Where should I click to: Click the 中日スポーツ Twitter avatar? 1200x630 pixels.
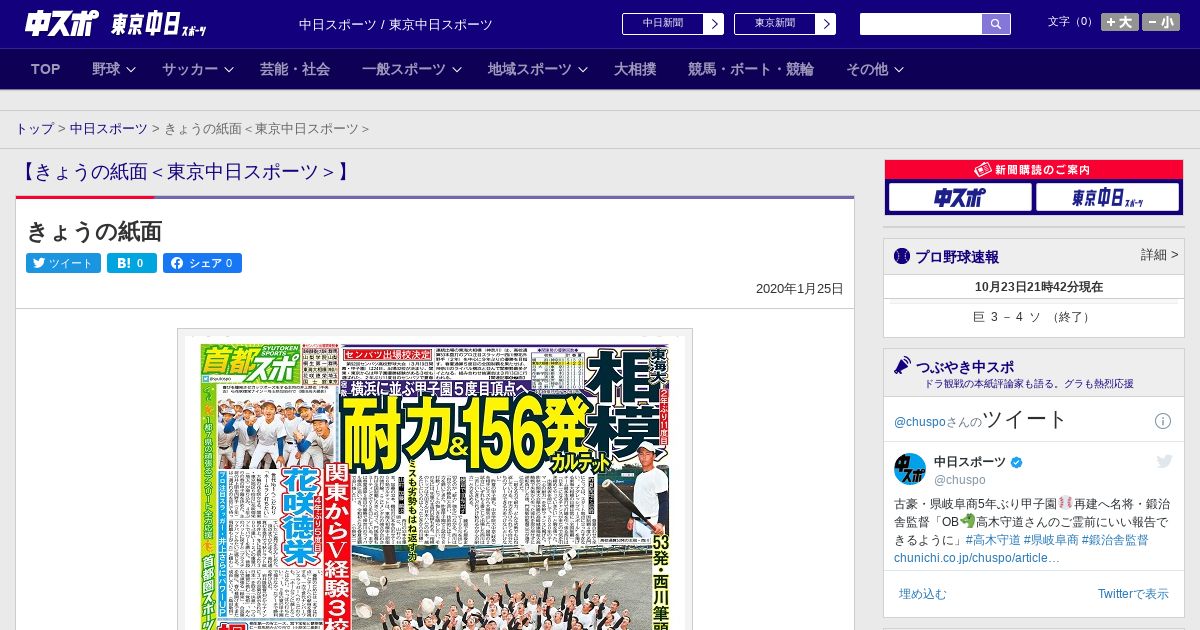pos(910,469)
